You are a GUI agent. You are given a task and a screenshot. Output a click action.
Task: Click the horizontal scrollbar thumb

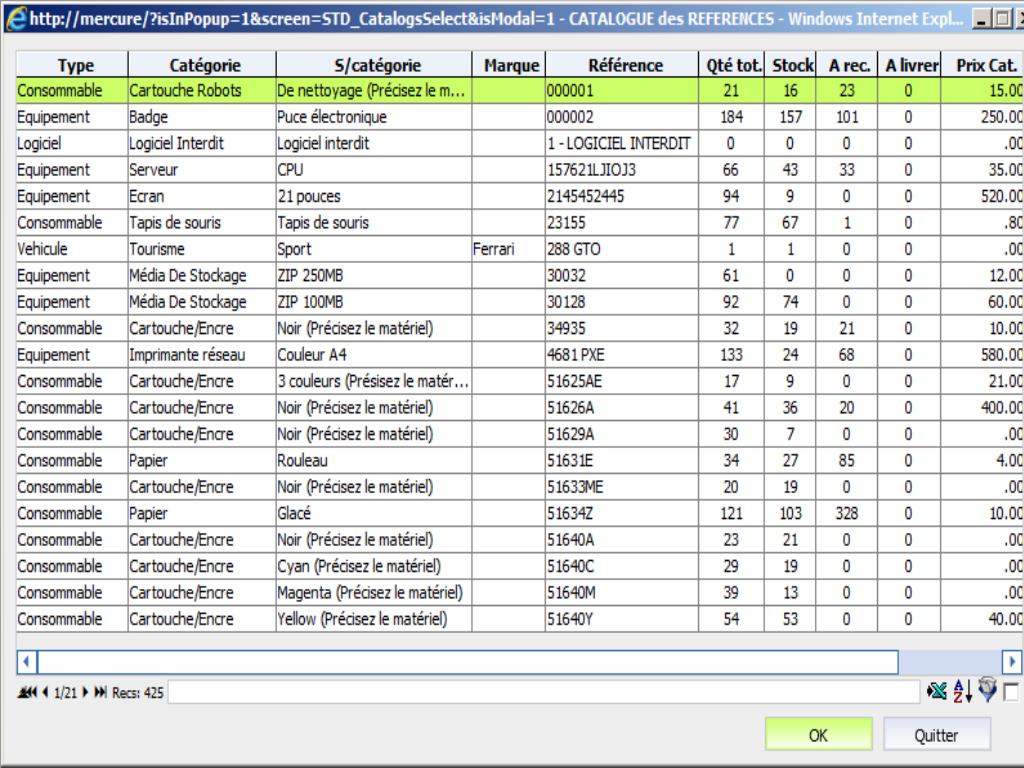(468, 662)
